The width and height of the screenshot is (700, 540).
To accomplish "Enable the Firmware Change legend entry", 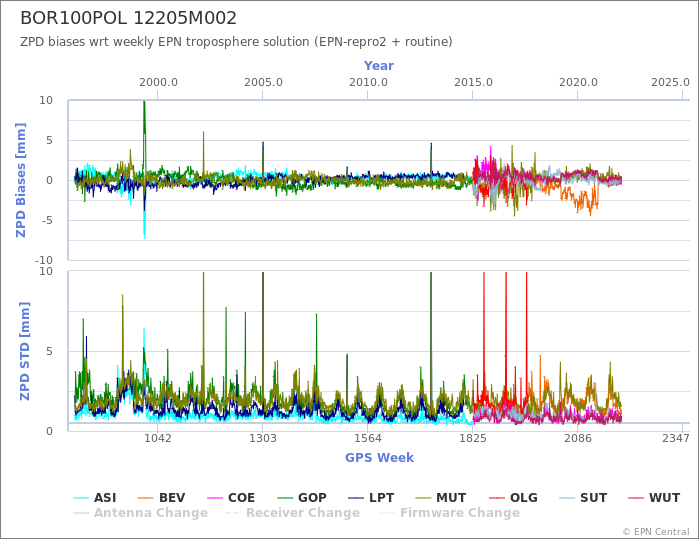I will (449, 513).
